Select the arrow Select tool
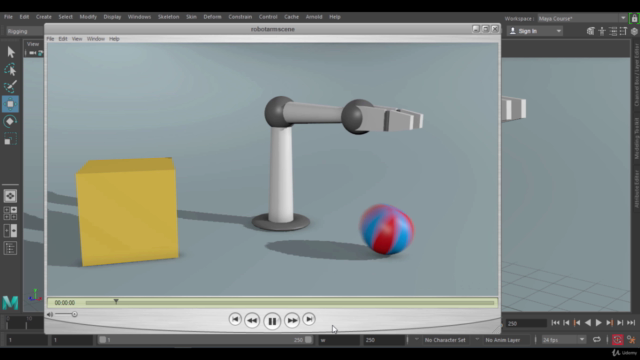The image size is (640, 360). [x=11, y=52]
